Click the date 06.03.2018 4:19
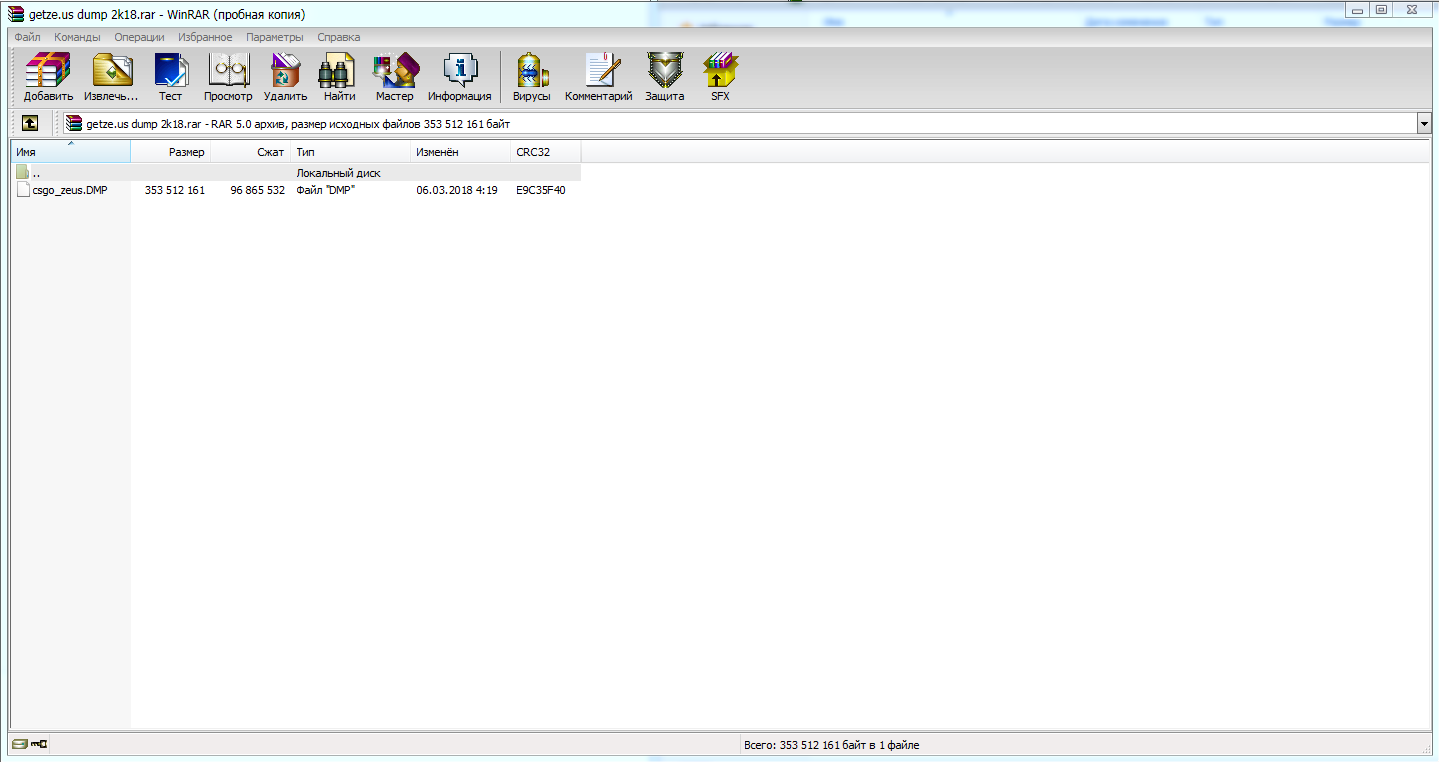Viewport: 1439px width, 762px height. 457,190
